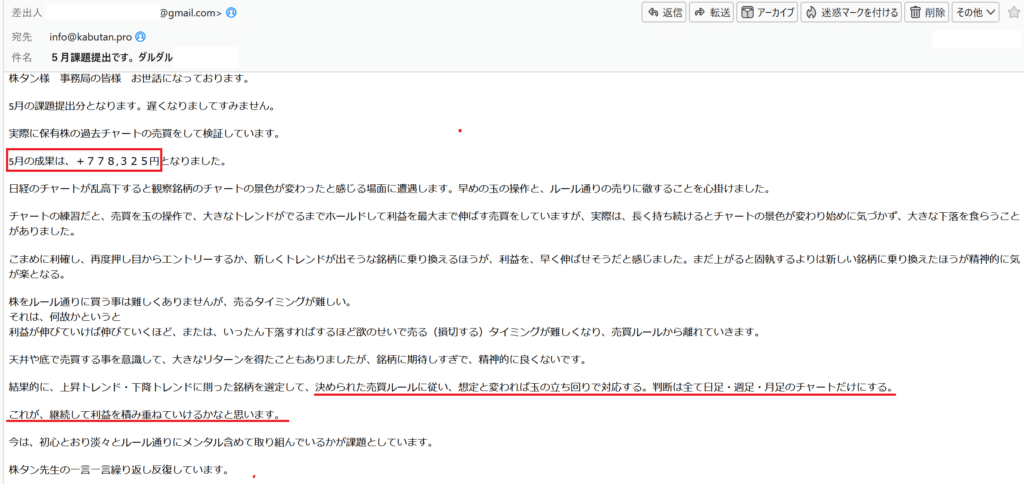Screen dimensions: 1024x484
Task: Delete the email with 削除 button
Action: click(x=927, y=12)
